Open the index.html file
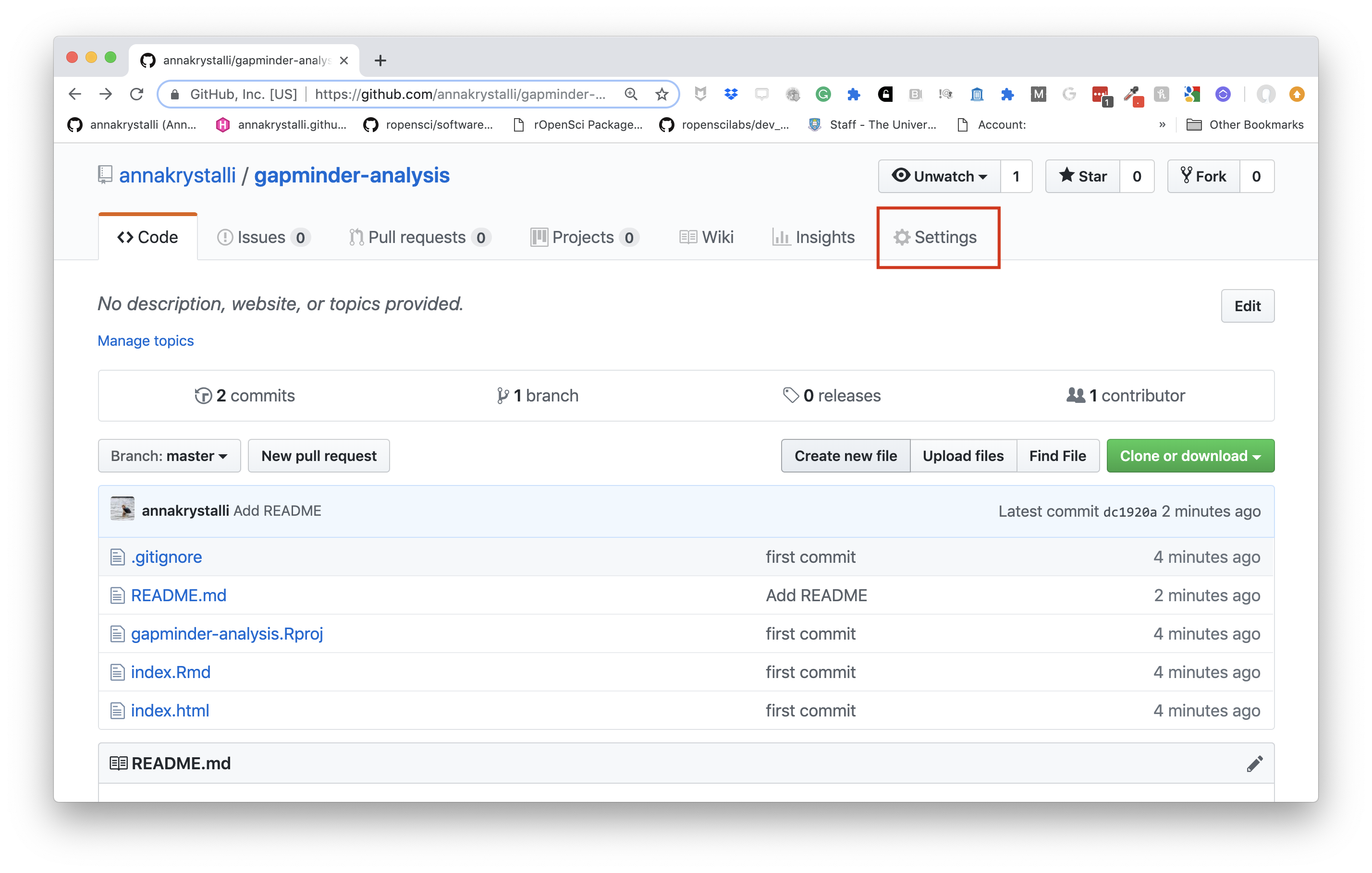 point(170,711)
